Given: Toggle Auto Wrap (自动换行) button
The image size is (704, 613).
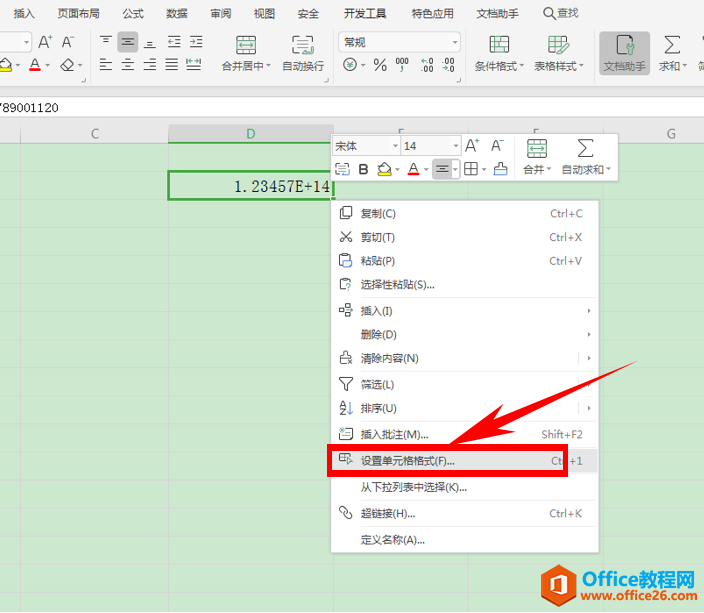Looking at the screenshot, I should click(x=303, y=53).
